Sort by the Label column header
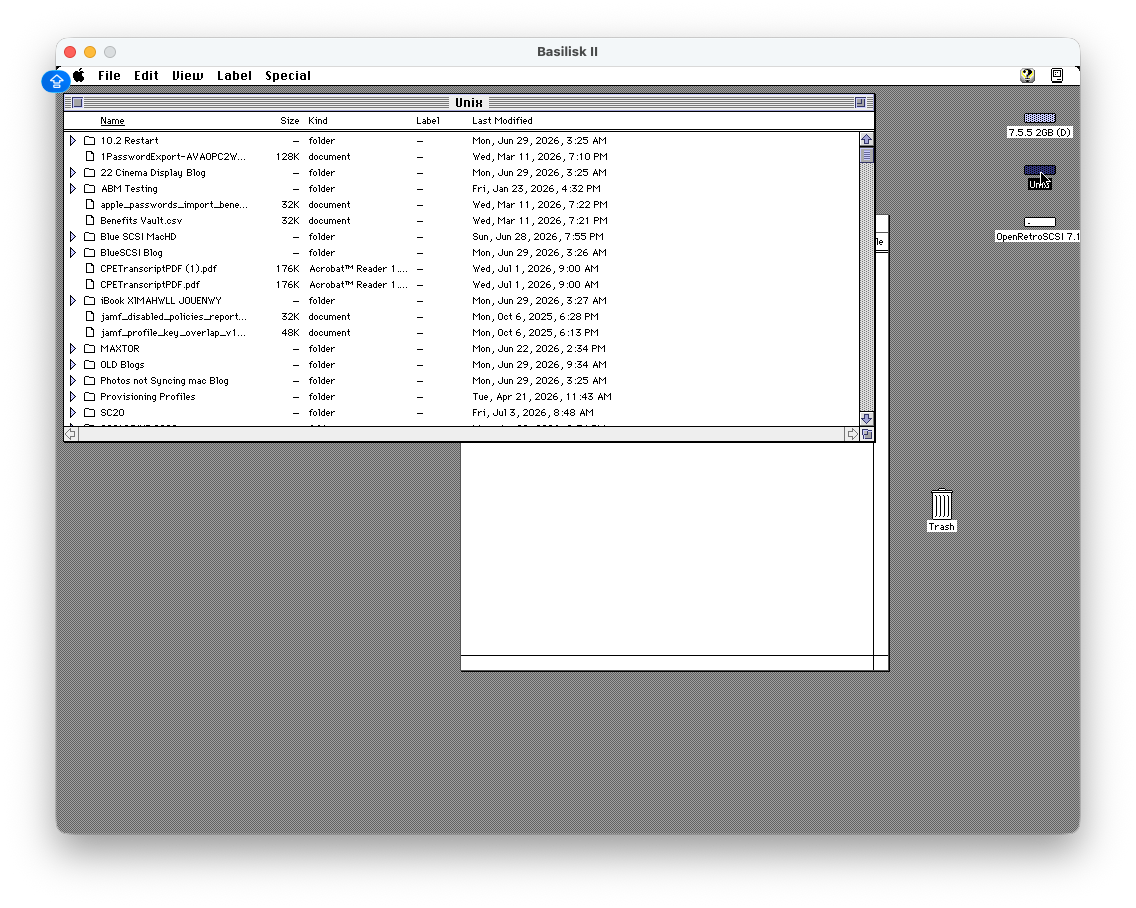 click(428, 121)
